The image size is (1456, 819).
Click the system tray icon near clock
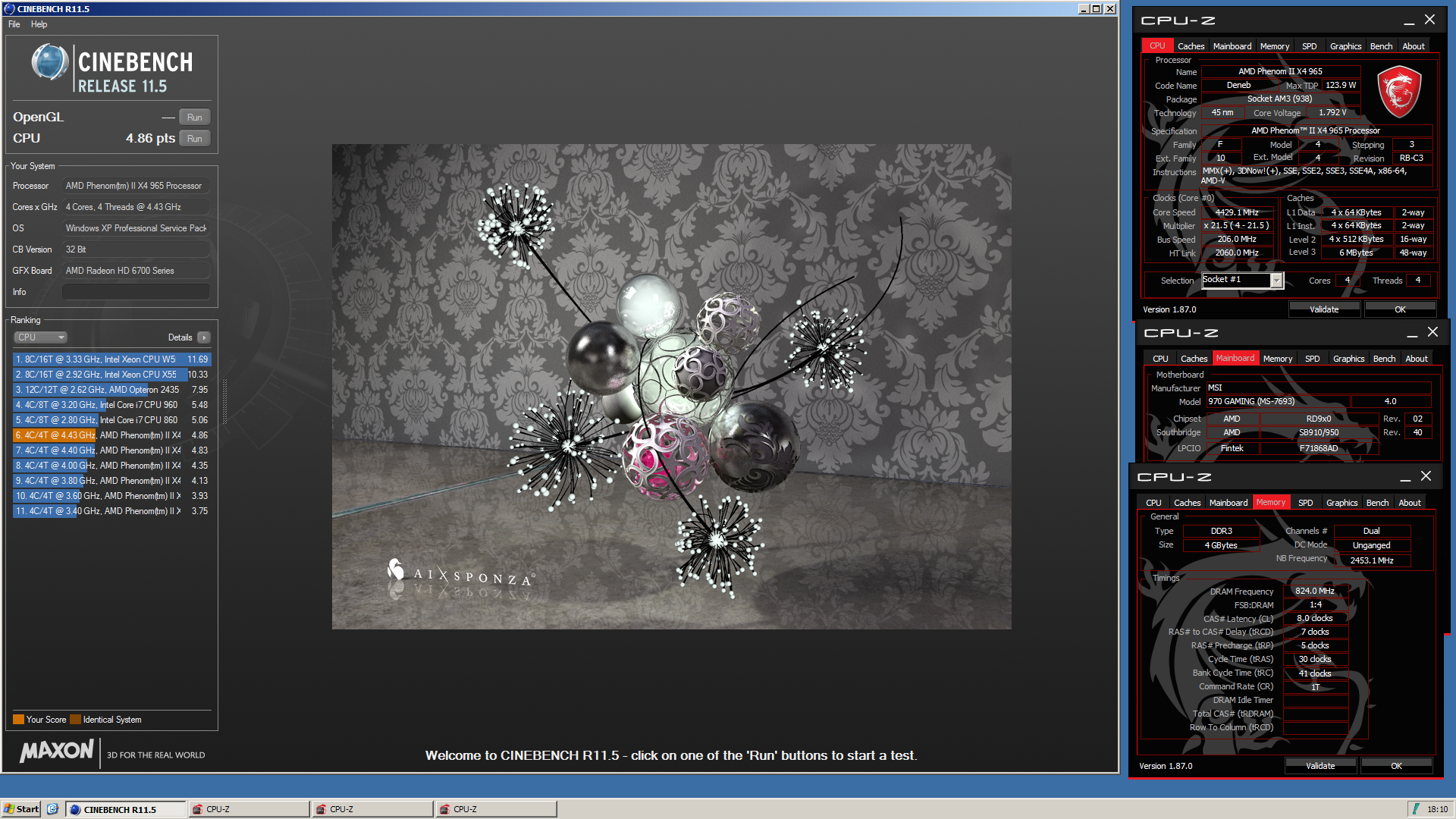[x=1415, y=809]
